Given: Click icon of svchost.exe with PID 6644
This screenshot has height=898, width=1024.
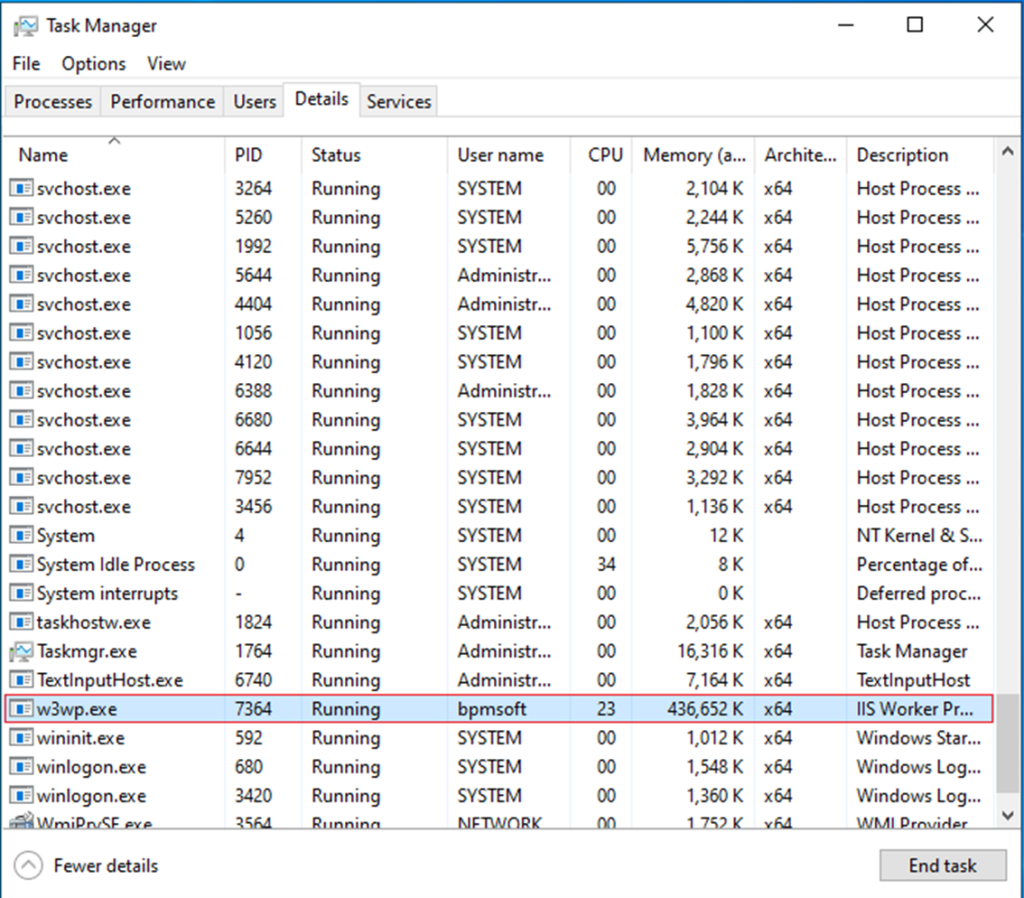Looking at the screenshot, I should click(21, 449).
